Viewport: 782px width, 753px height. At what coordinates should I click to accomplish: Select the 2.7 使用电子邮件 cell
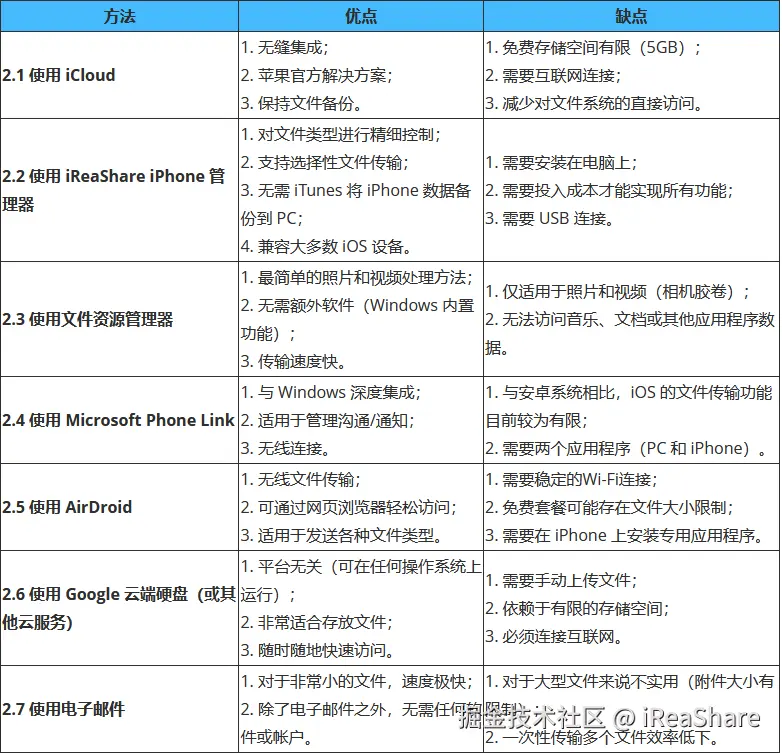[x=119, y=709]
